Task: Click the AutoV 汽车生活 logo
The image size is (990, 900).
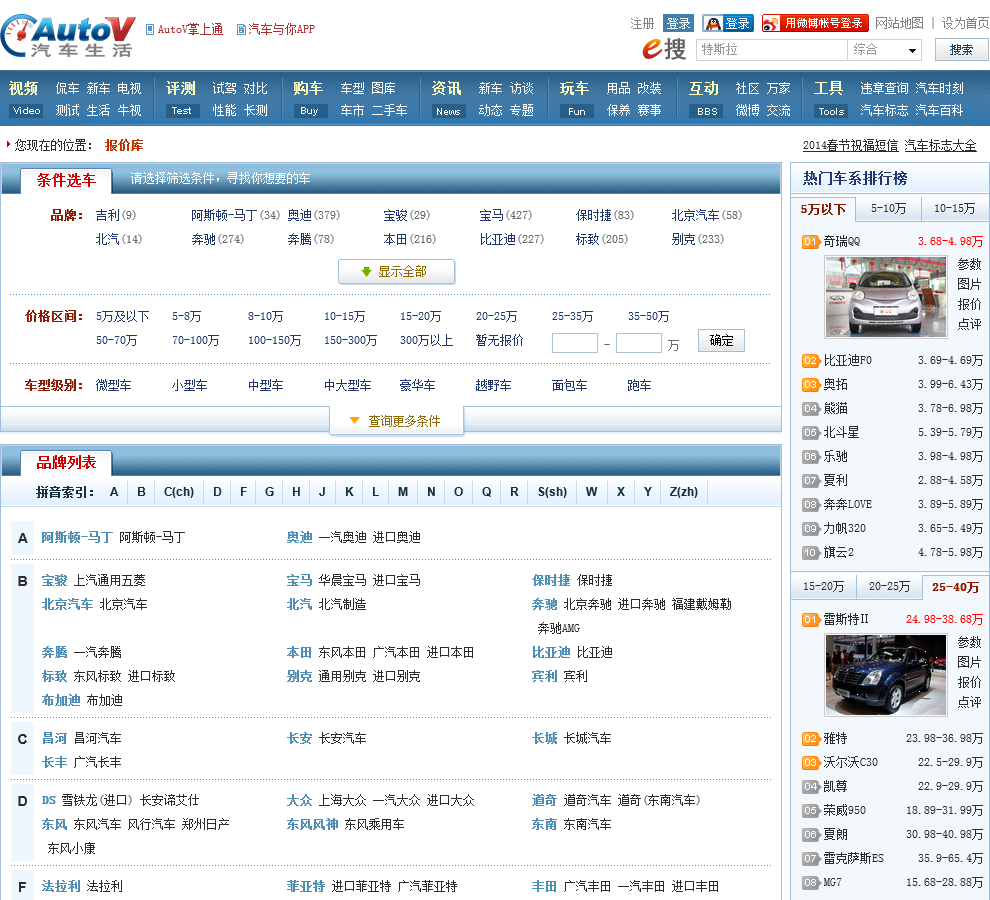Action: pyautogui.click(x=68, y=35)
